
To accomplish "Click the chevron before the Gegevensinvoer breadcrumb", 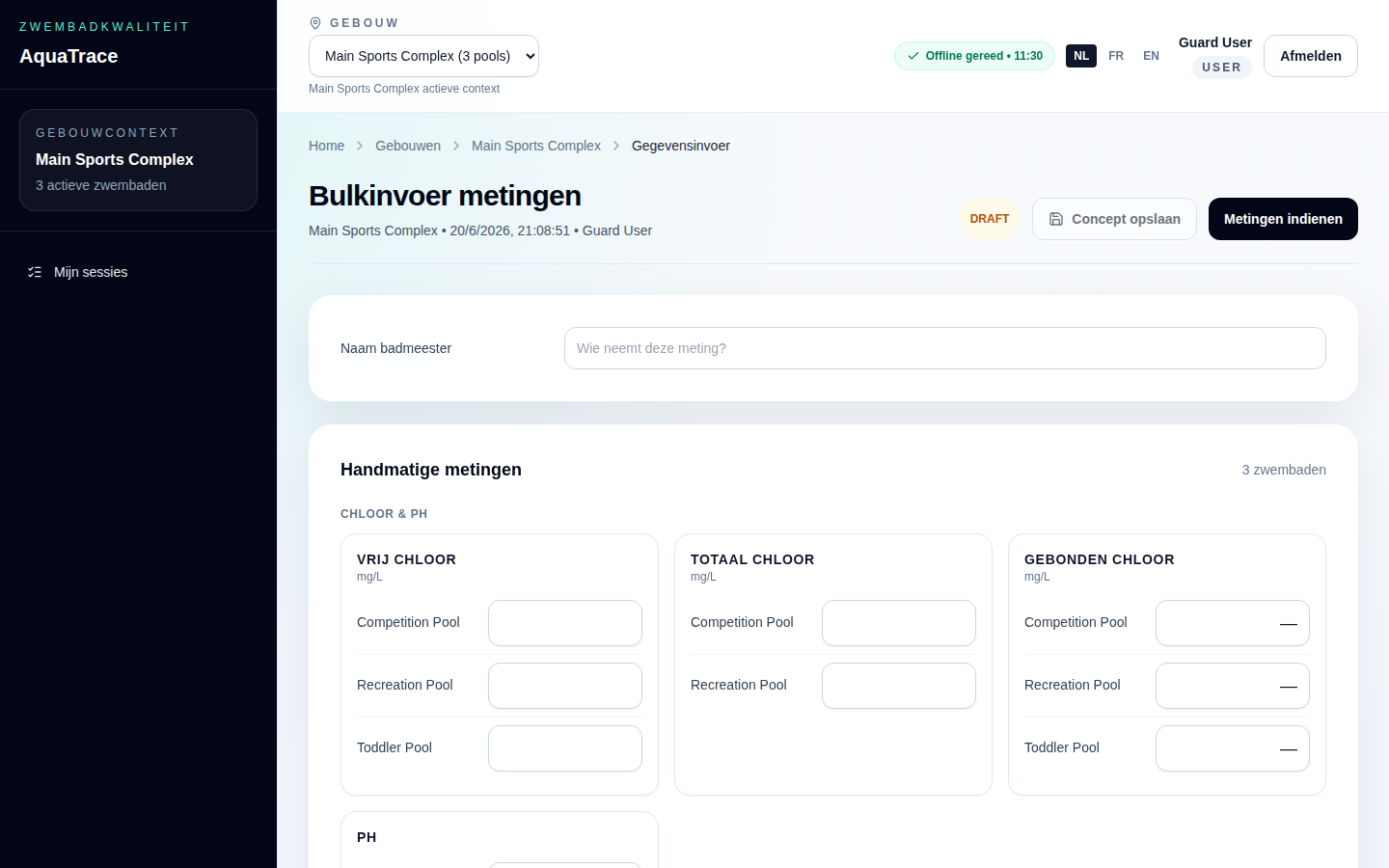I will pos(616,146).
